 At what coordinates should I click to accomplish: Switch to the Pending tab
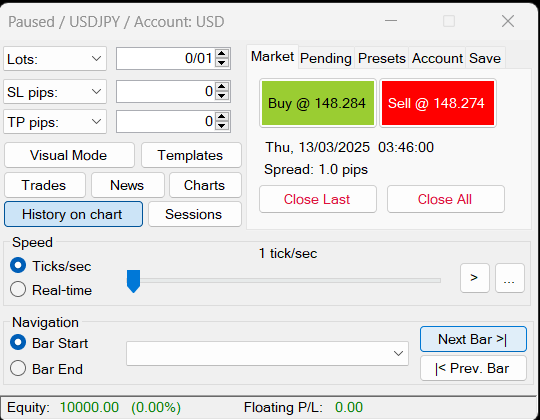click(326, 58)
